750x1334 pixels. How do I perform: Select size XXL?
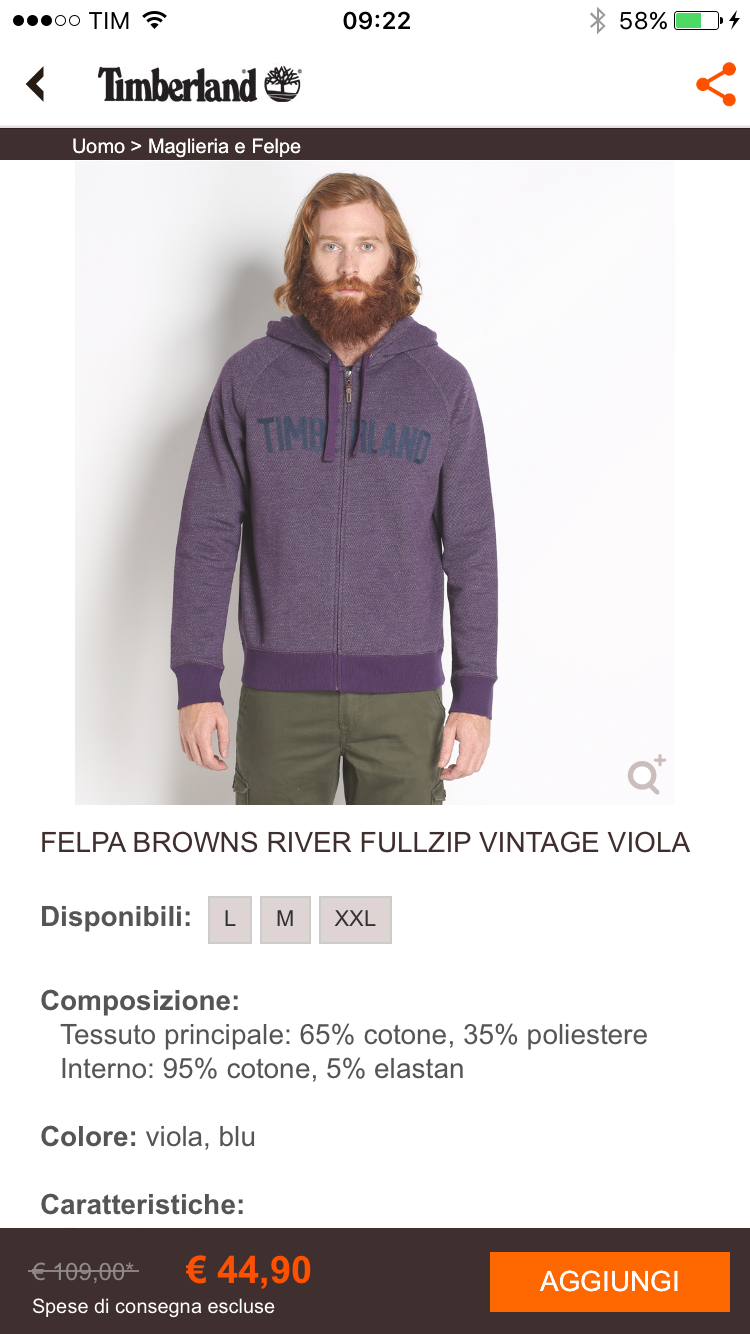pos(355,919)
